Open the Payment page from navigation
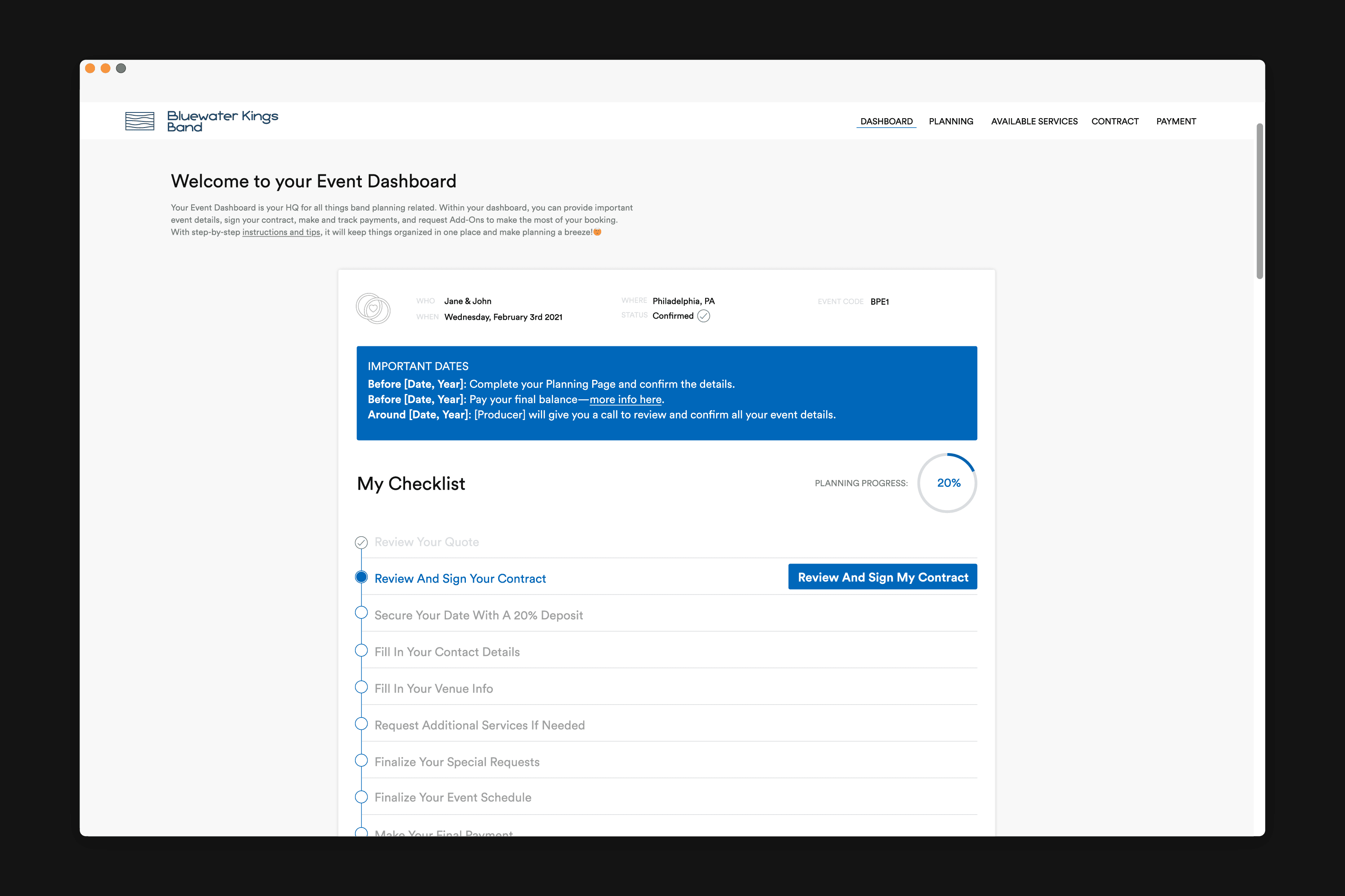Screen dimensions: 1345x896 pyautogui.click(x=1176, y=121)
